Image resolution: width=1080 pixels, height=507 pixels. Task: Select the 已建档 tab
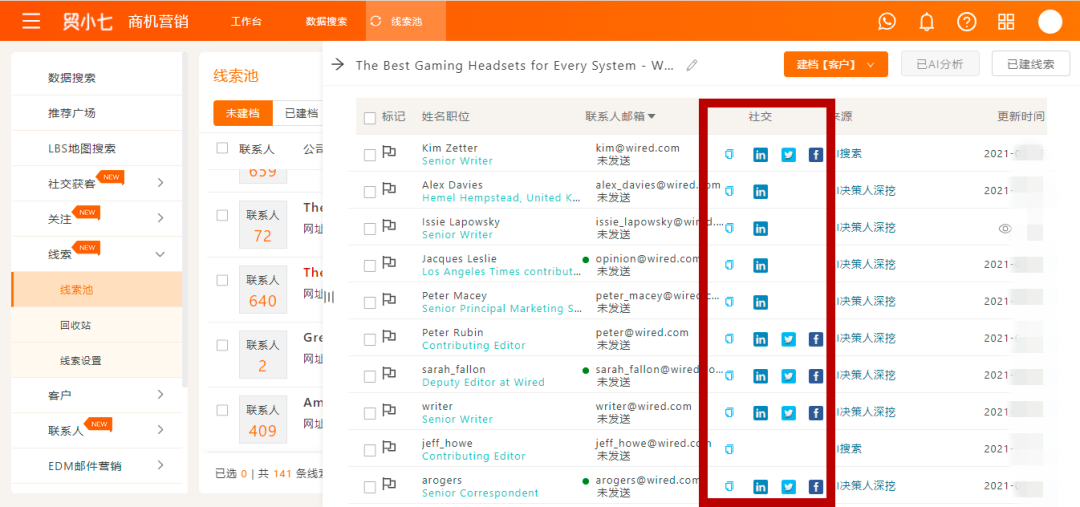pos(301,114)
